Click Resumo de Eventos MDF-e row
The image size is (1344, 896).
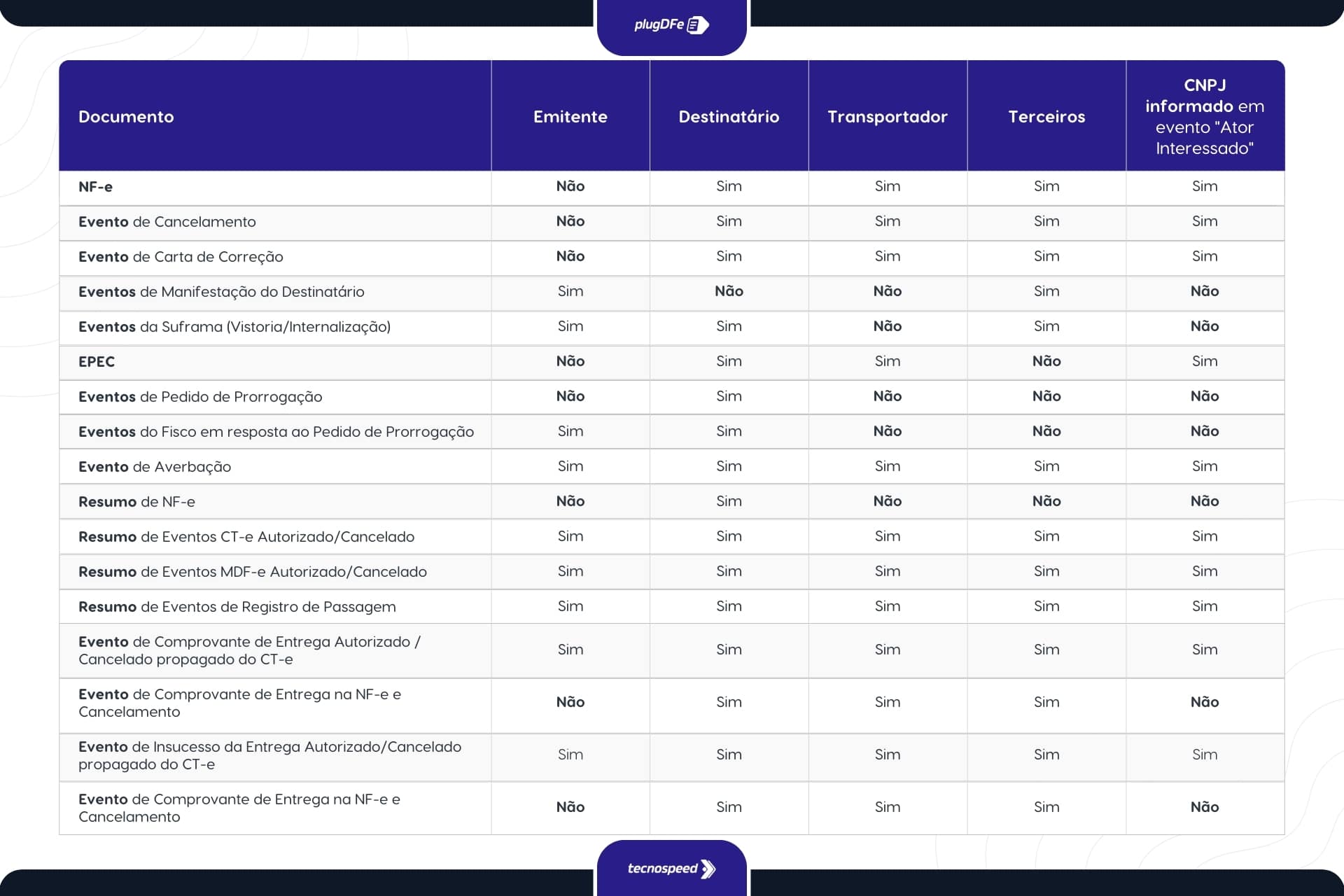click(252, 572)
